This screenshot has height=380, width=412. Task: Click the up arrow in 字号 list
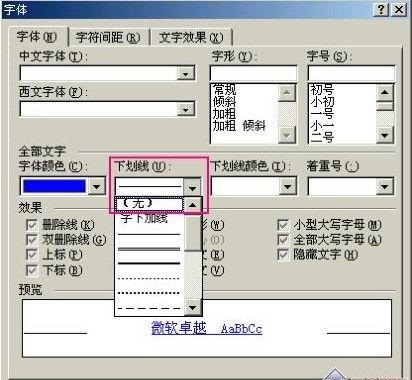point(385,92)
